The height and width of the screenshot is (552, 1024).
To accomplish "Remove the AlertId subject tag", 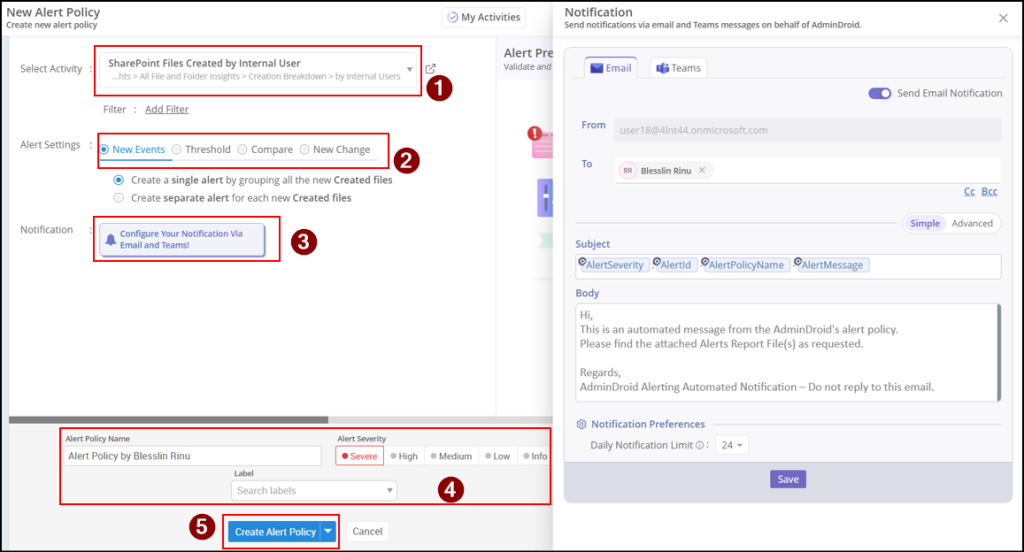I will (x=657, y=261).
